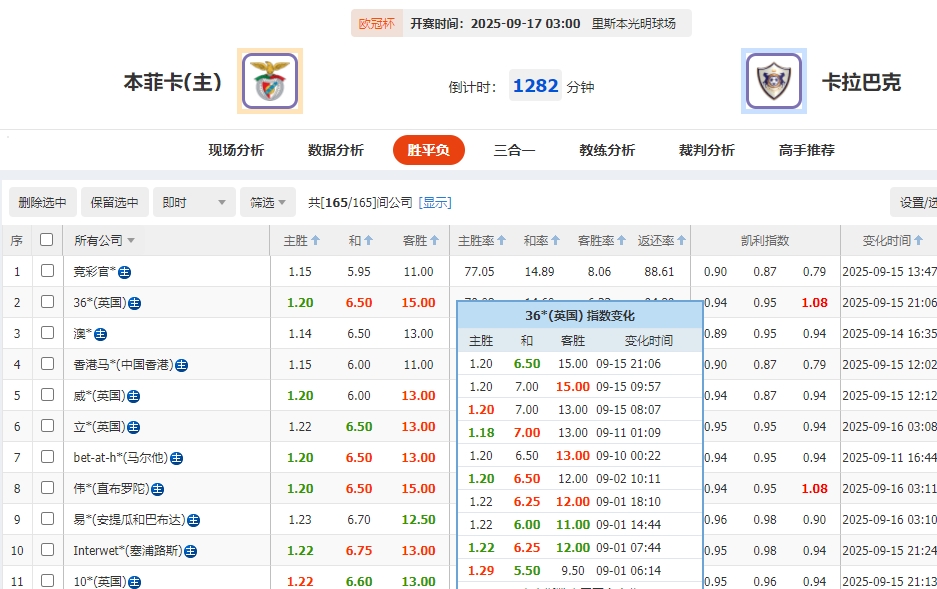The width and height of the screenshot is (937, 589).
Task: Click the globe icon next to 香港马*(中国香港)
Action: (182, 363)
